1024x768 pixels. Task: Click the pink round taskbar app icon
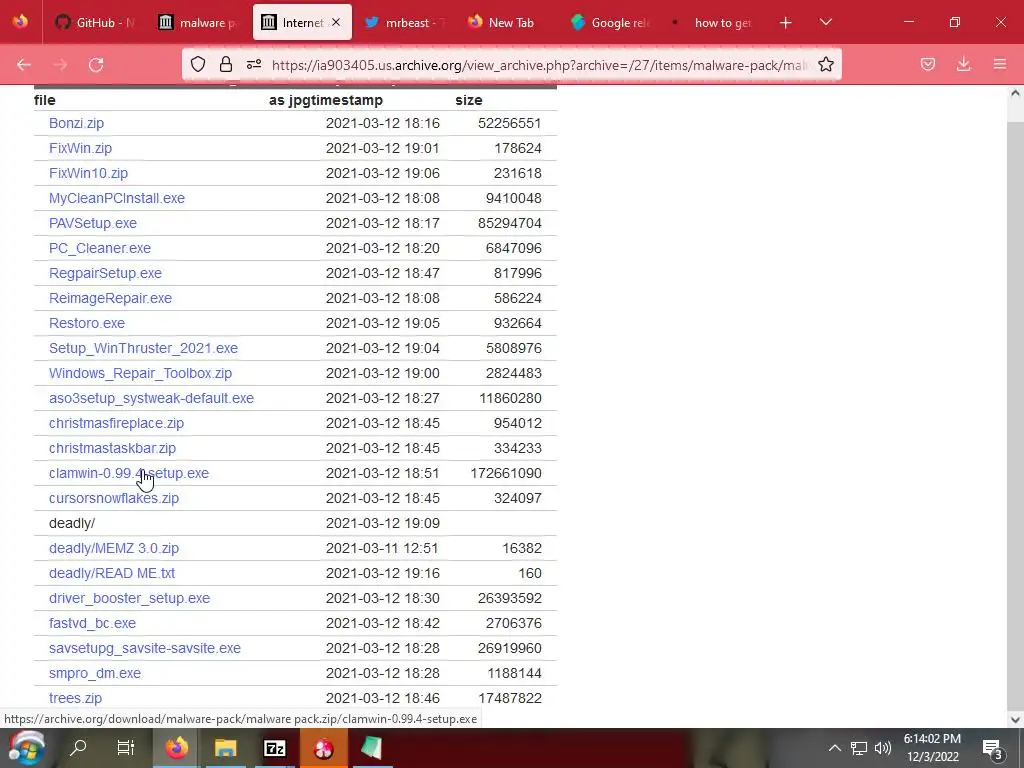click(x=323, y=748)
